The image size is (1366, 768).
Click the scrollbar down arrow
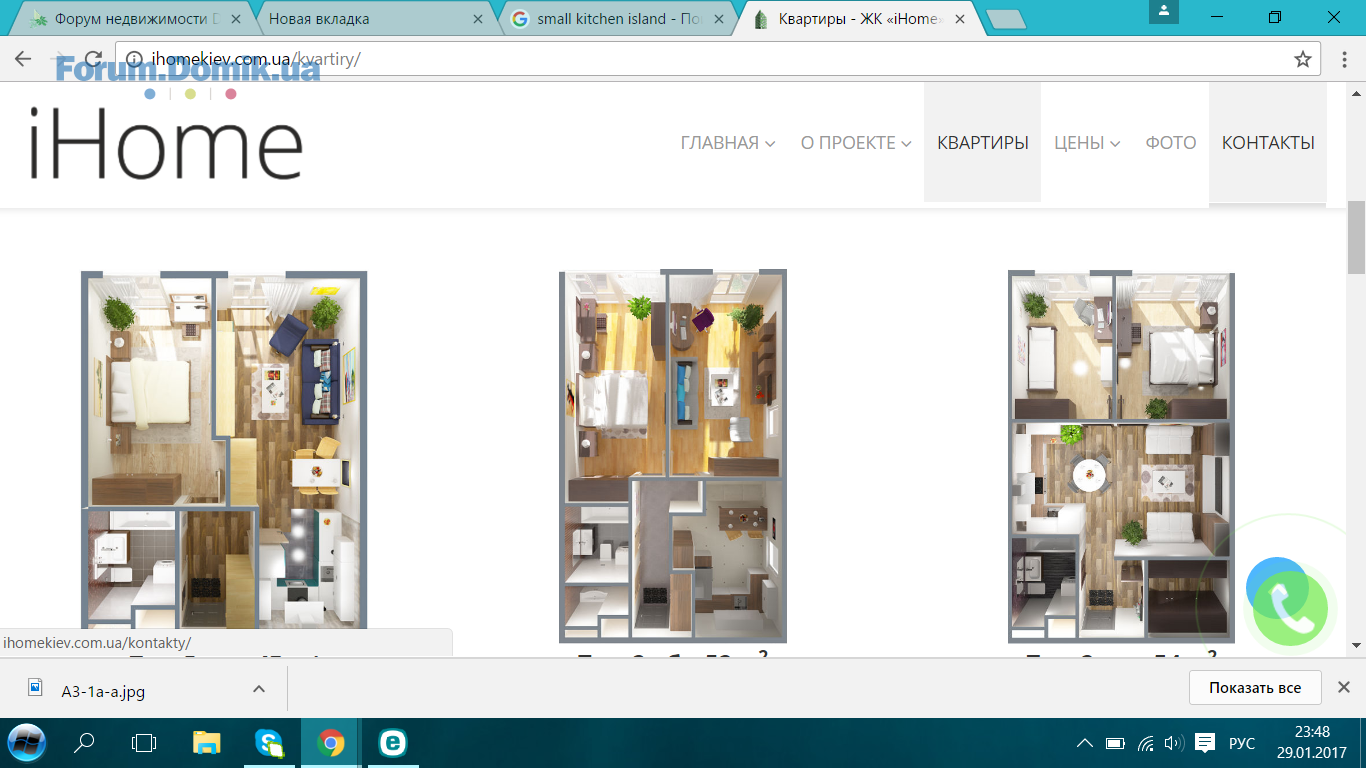click(x=1357, y=646)
